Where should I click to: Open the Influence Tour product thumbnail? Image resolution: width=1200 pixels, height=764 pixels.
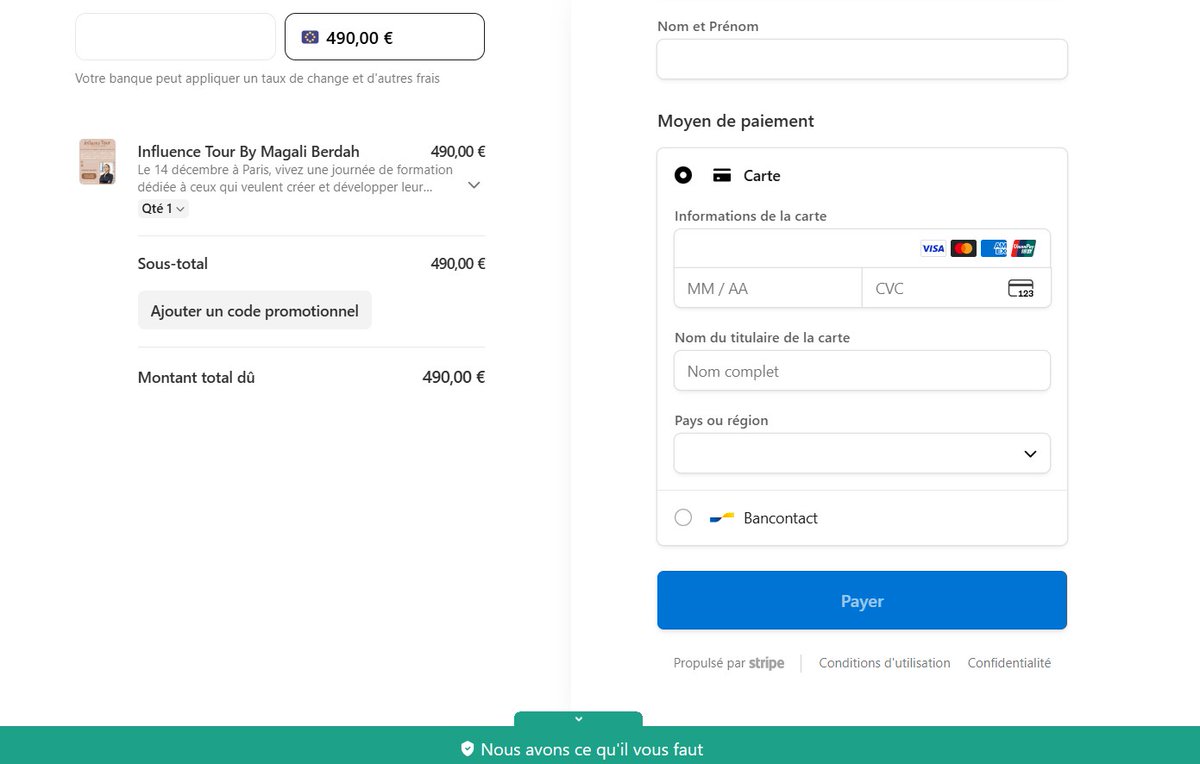point(97,162)
